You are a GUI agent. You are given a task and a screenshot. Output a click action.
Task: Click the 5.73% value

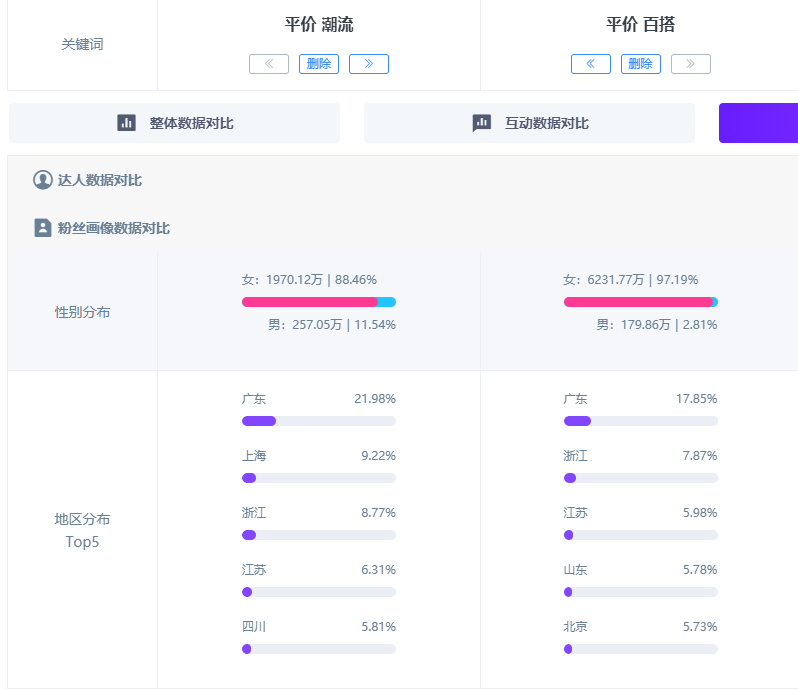click(x=700, y=627)
